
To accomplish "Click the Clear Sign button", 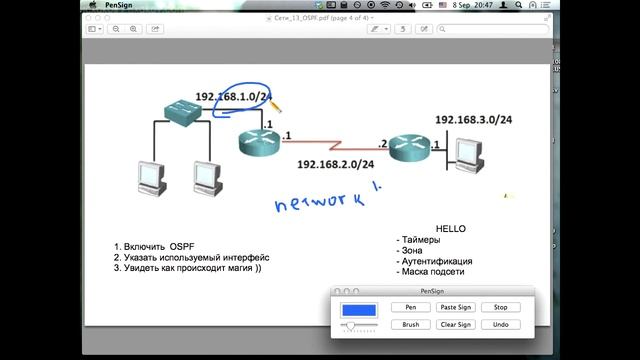I will tap(456, 324).
